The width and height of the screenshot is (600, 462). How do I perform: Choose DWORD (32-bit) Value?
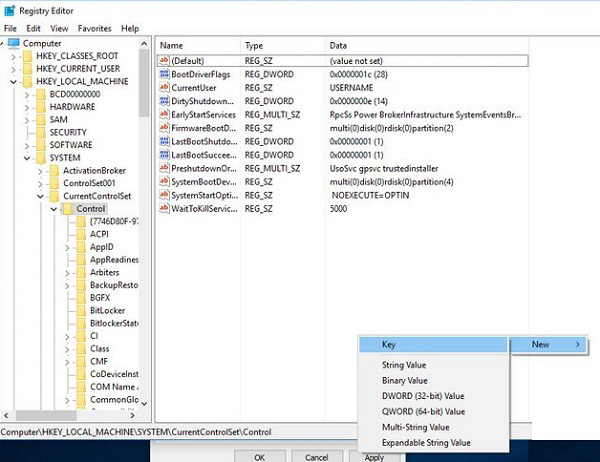click(433, 396)
